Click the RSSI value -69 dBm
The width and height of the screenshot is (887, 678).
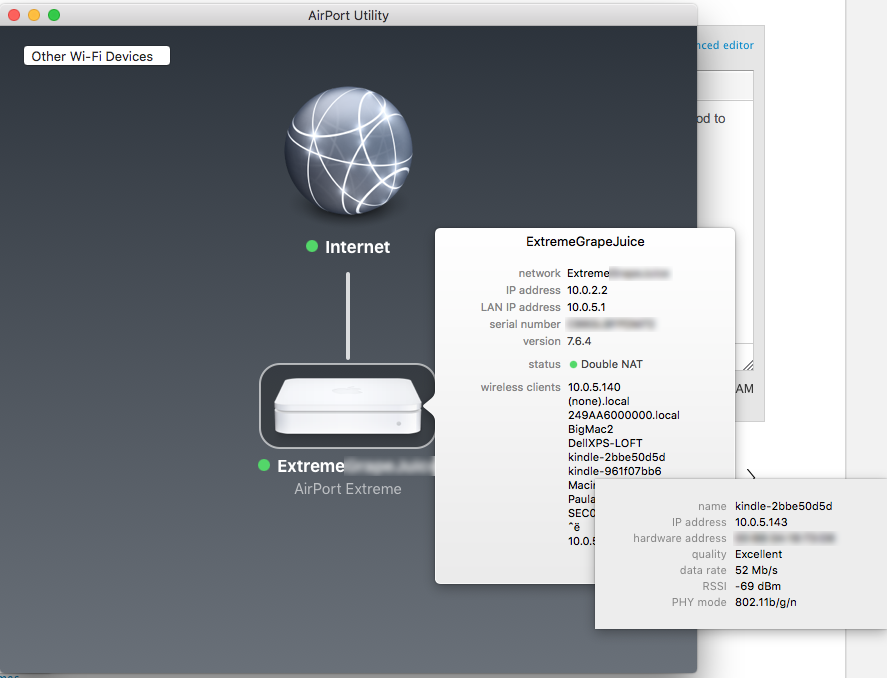pyautogui.click(x=758, y=586)
